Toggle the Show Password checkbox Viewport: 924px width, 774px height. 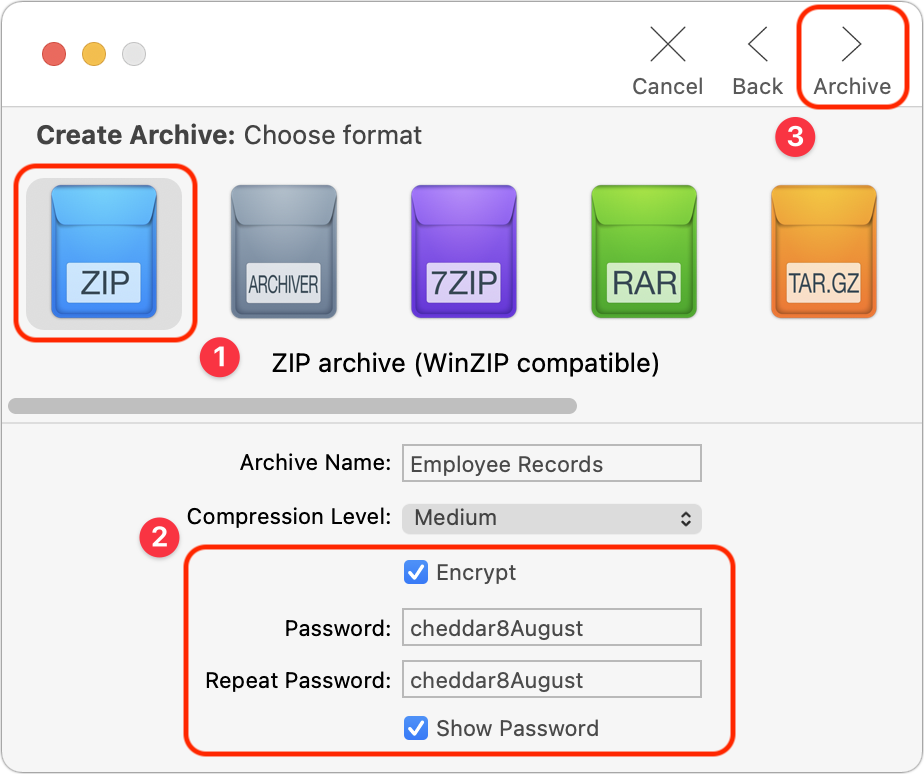416,728
